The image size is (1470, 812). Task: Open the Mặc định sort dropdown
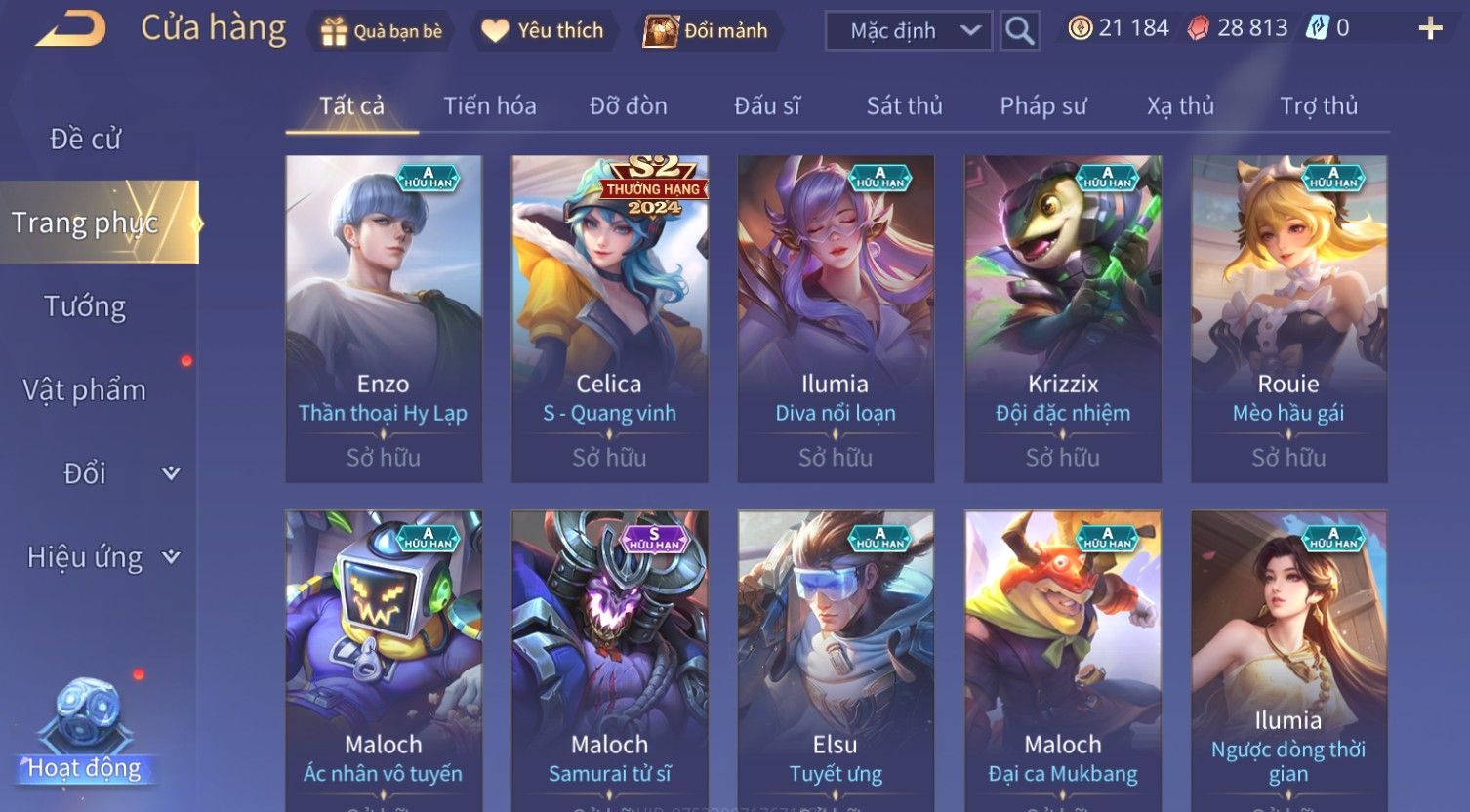(909, 31)
